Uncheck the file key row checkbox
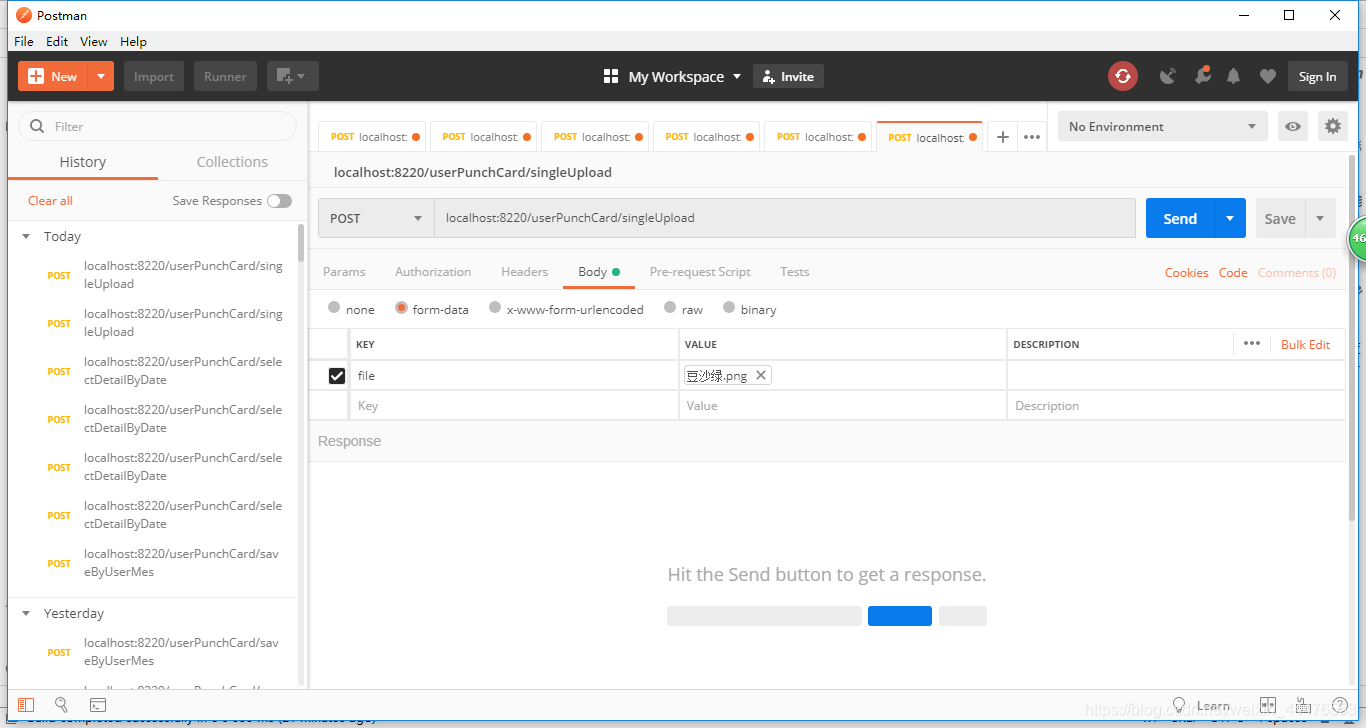Viewport: 1366px width, 728px height. tap(337, 376)
